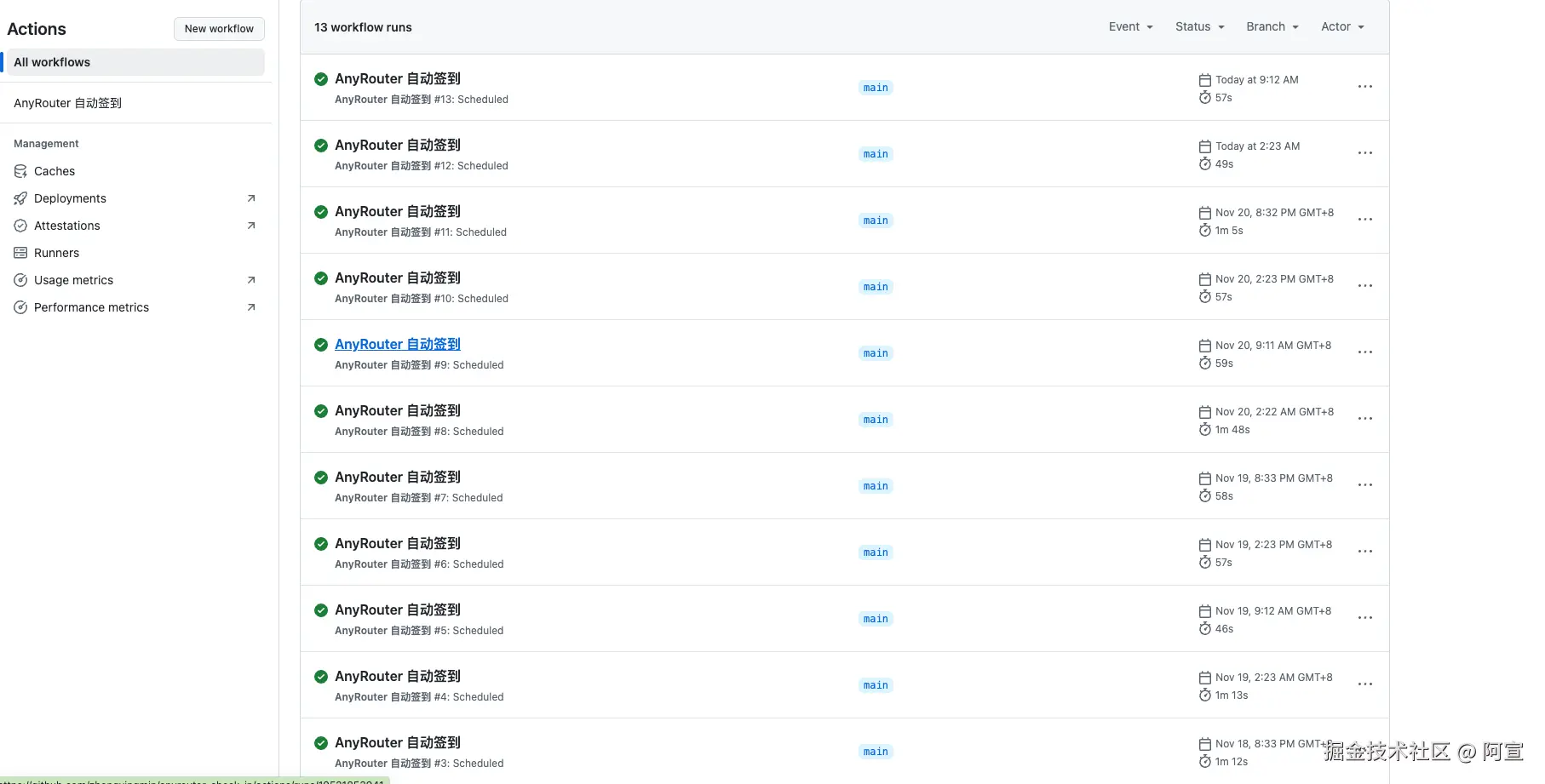Click the success check icon for run #7
Viewport: 1545px width, 784px height.
[321, 478]
